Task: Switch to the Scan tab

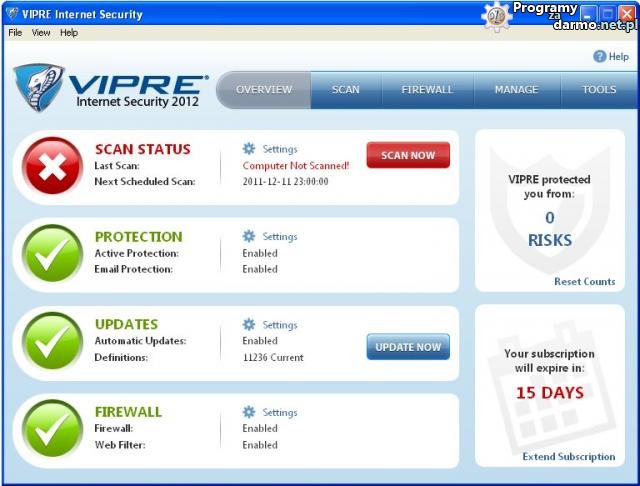Action: click(x=345, y=90)
